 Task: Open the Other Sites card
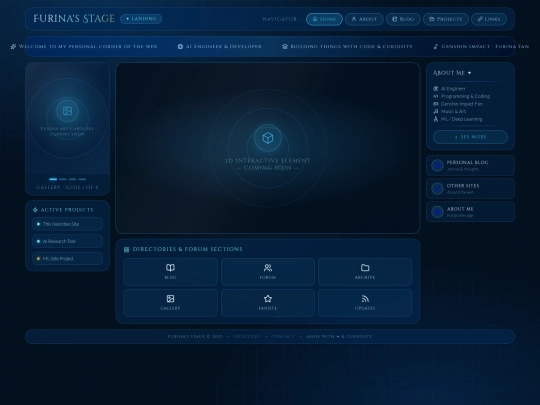(470, 188)
